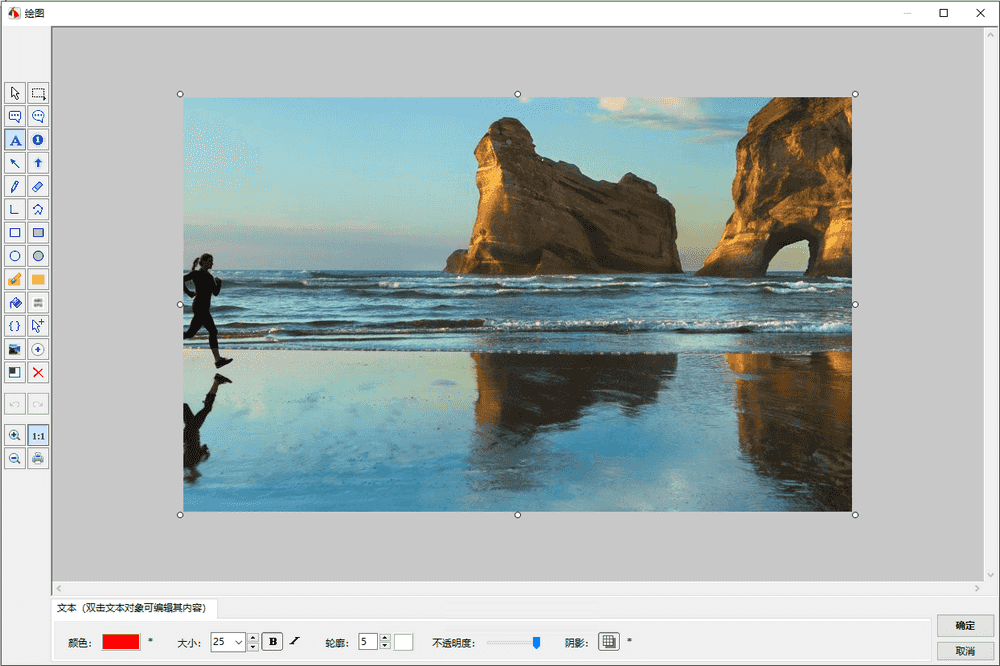1000x666 pixels.
Task: Select the eraser tool
Action: tap(38, 186)
